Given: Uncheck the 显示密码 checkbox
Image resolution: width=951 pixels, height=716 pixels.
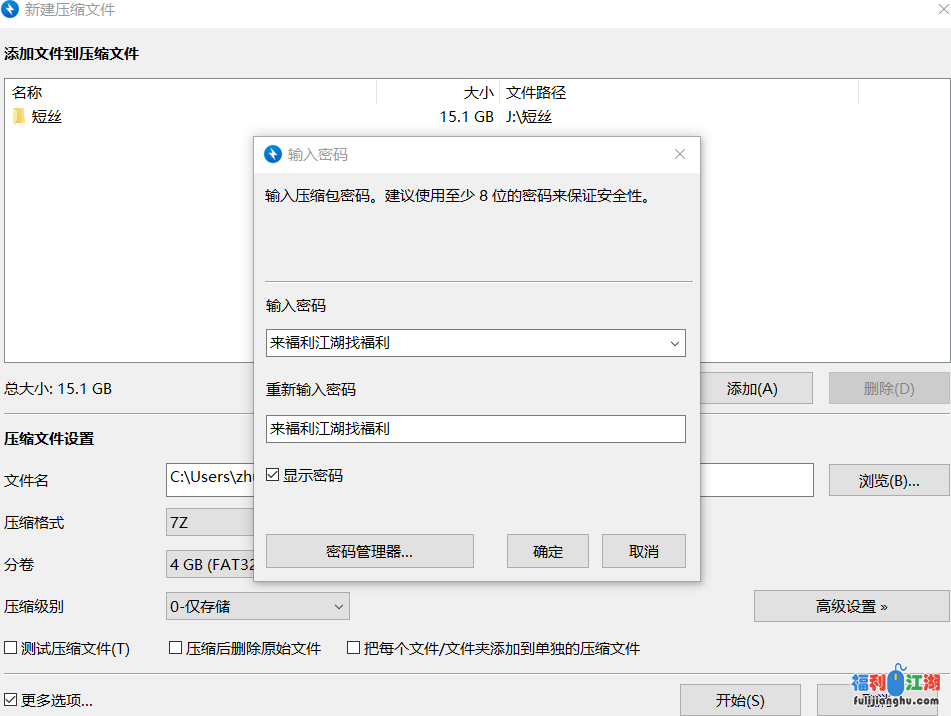Looking at the screenshot, I should (x=273, y=476).
